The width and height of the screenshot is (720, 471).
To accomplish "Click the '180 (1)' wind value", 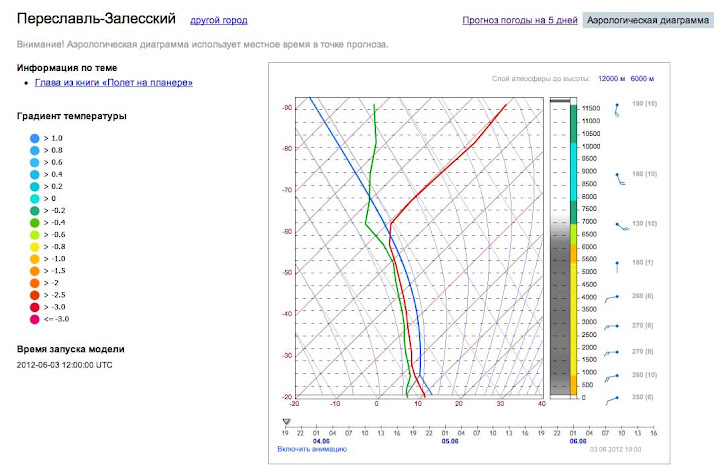I will (x=642, y=263).
